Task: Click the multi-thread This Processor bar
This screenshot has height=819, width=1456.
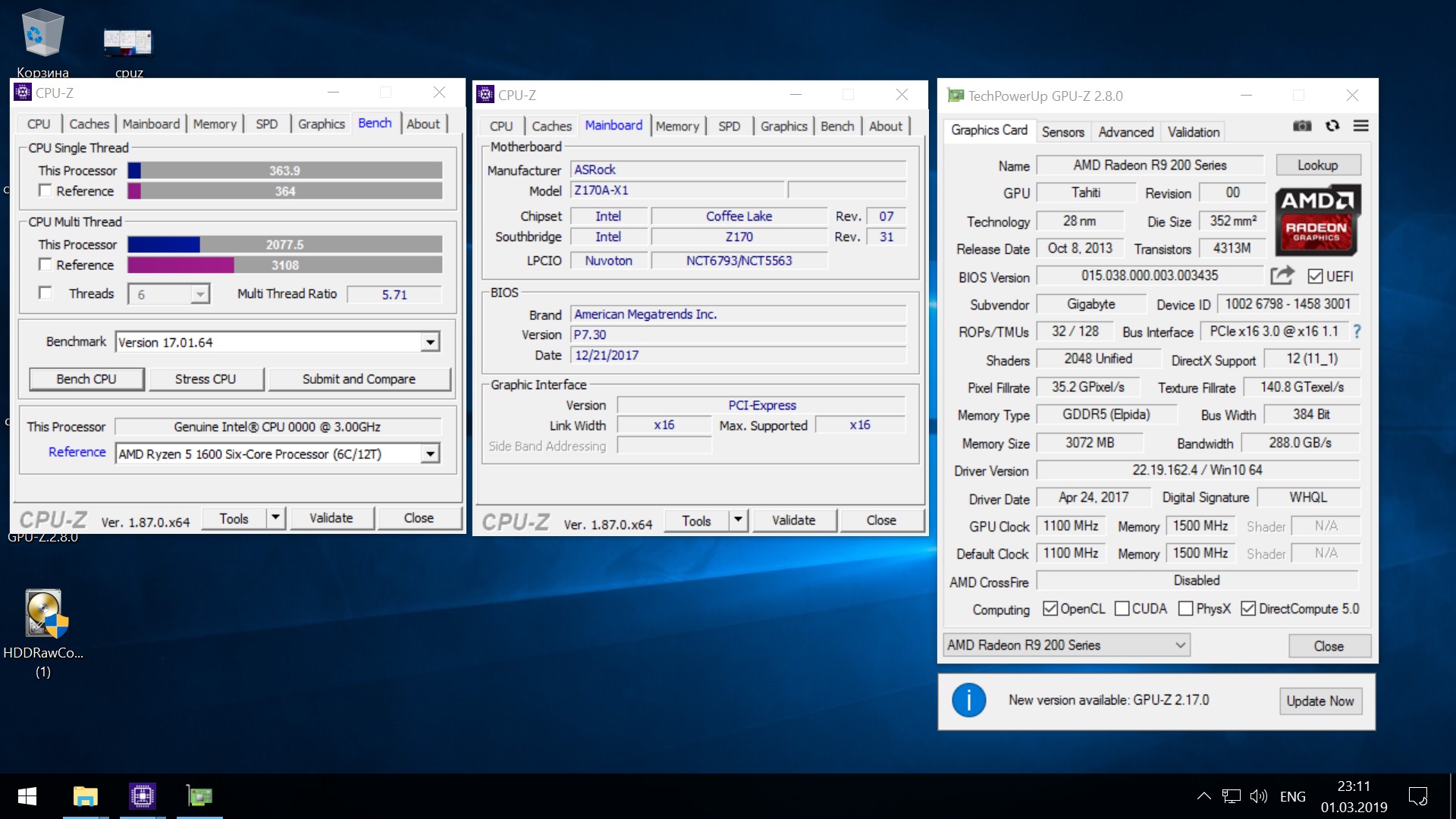Action: (284, 244)
